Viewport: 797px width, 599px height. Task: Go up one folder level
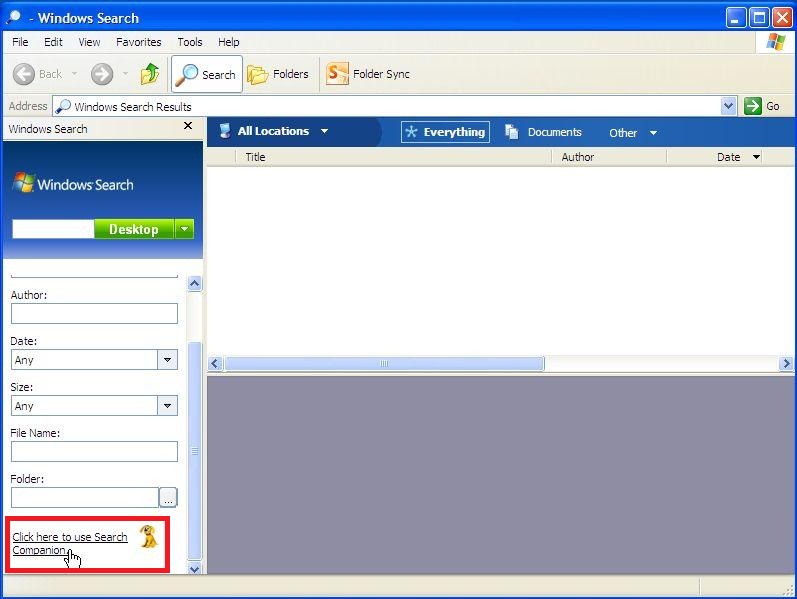pyautogui.click(x=149, y=74)
